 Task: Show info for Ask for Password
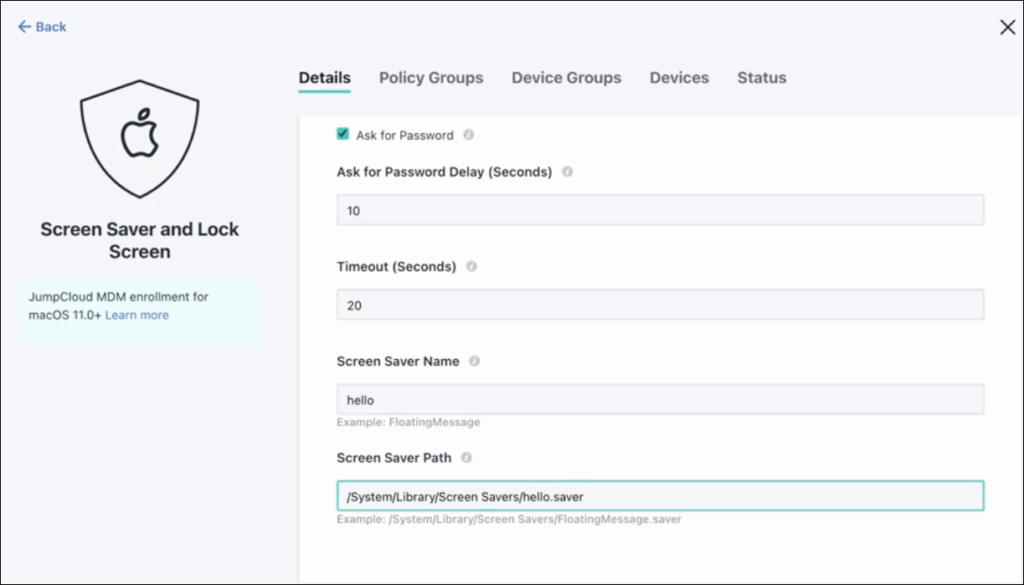[468, 135]
